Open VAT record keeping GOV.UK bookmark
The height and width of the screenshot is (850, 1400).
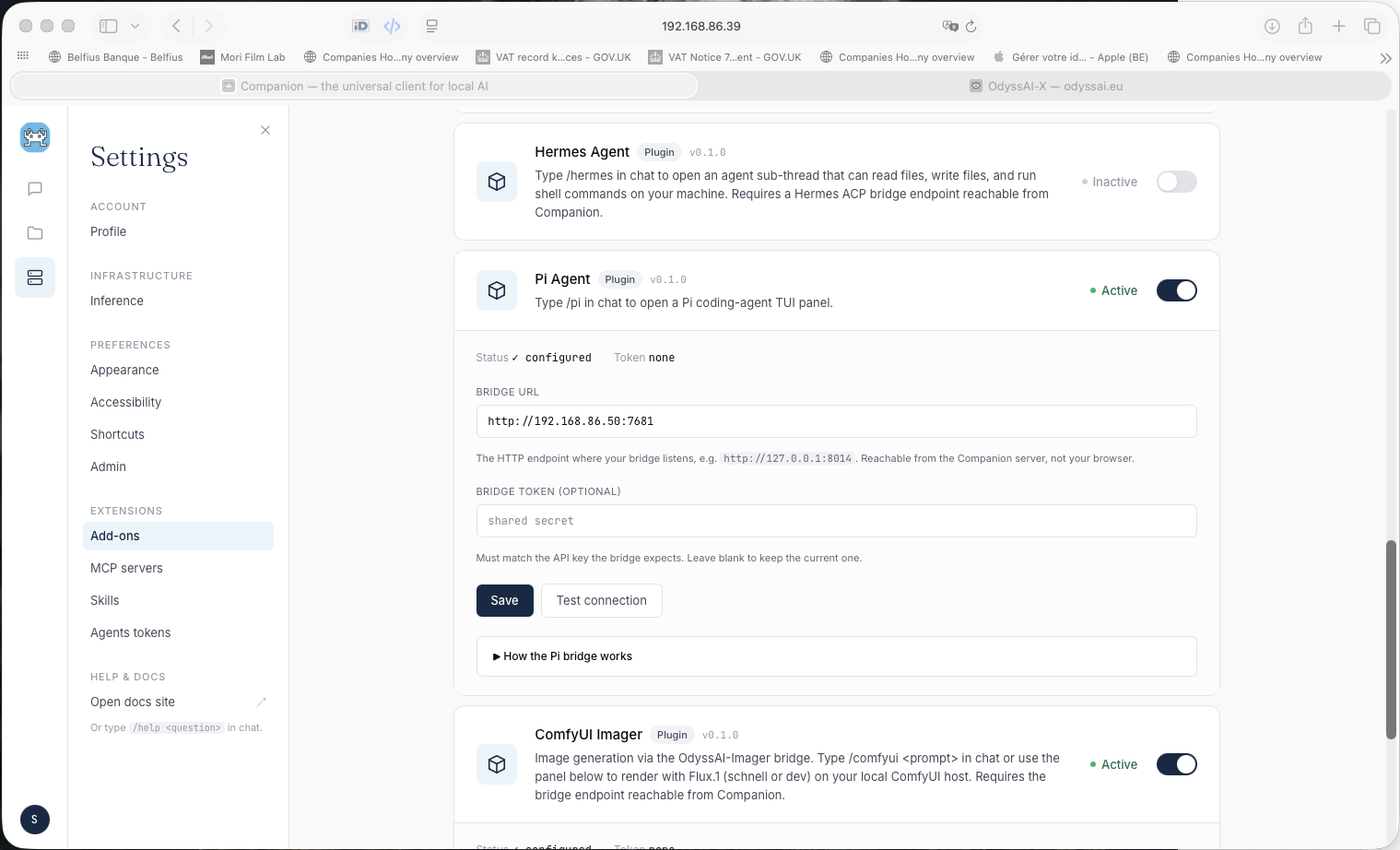(553, 57)
